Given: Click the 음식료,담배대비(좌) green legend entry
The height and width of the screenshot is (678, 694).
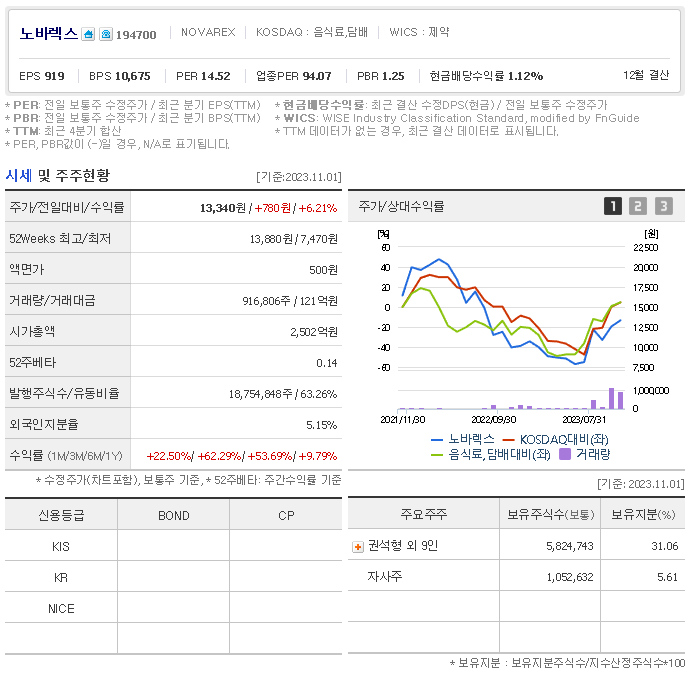Looking at the screenshot, I should 491,455.
